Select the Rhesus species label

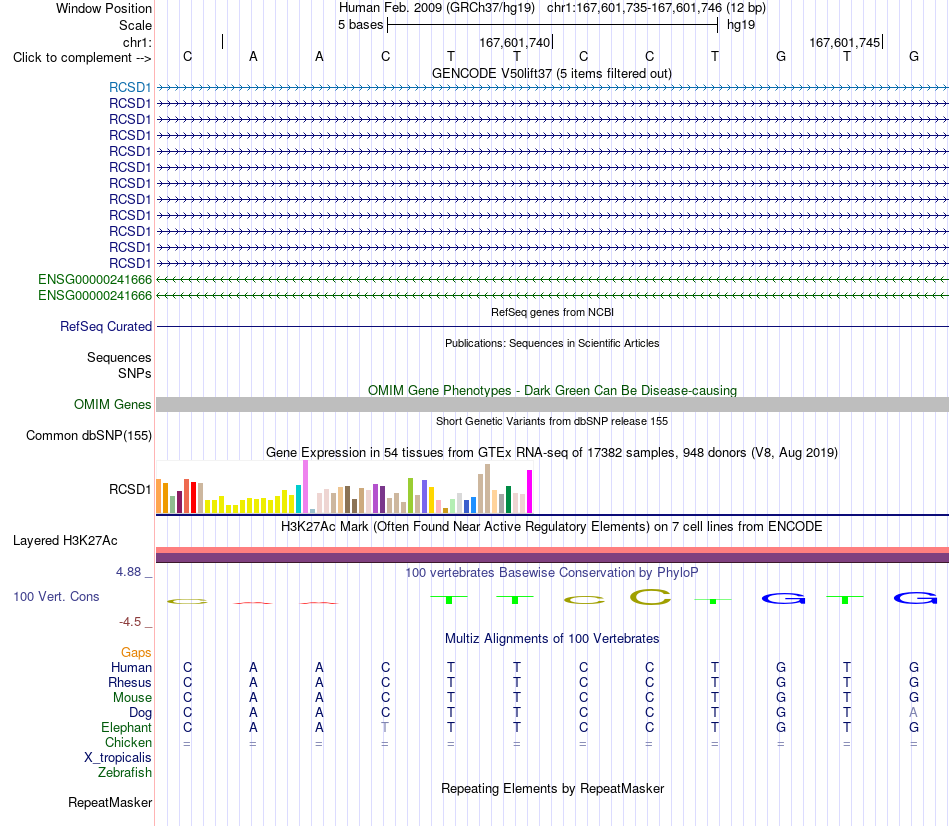coord(130,682)
